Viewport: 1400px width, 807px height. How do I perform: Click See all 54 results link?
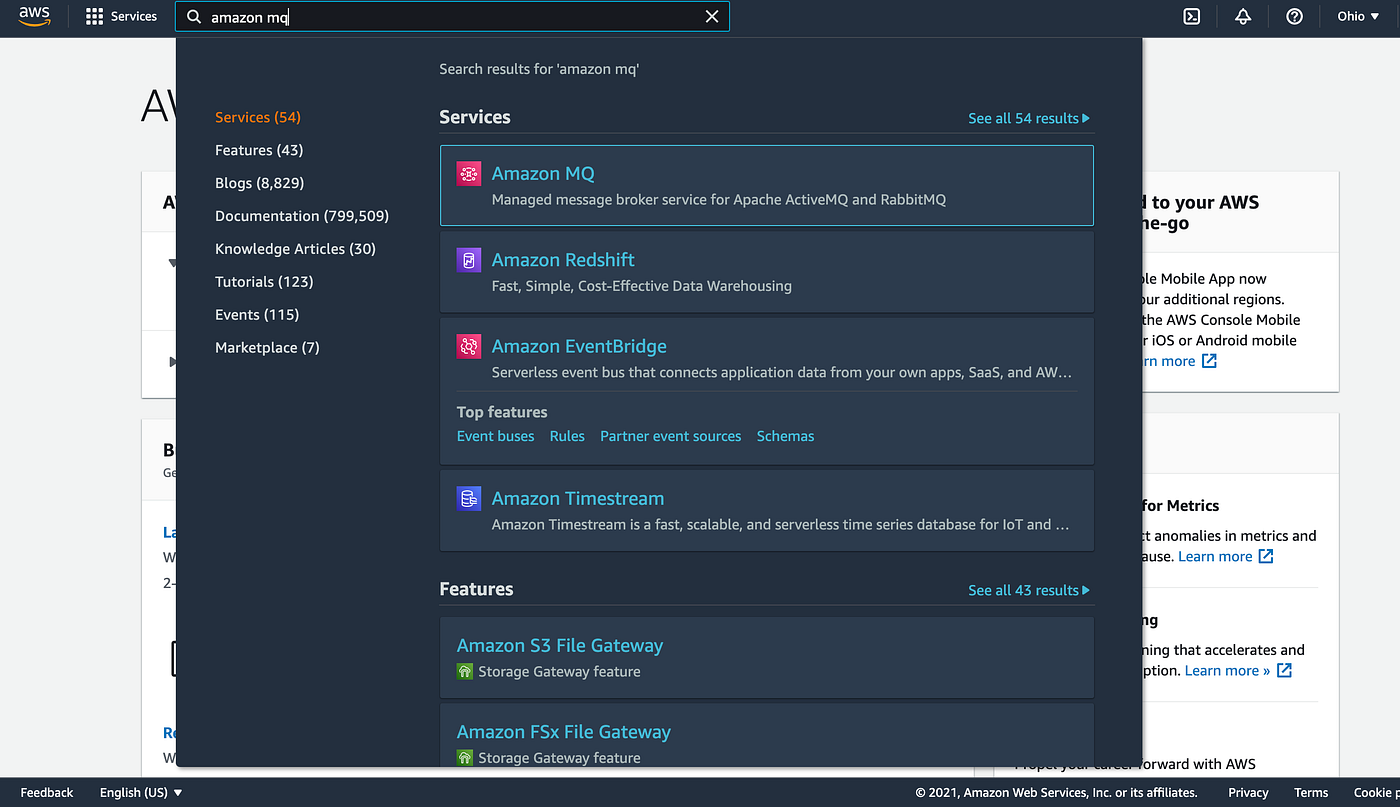point(1029,118)
